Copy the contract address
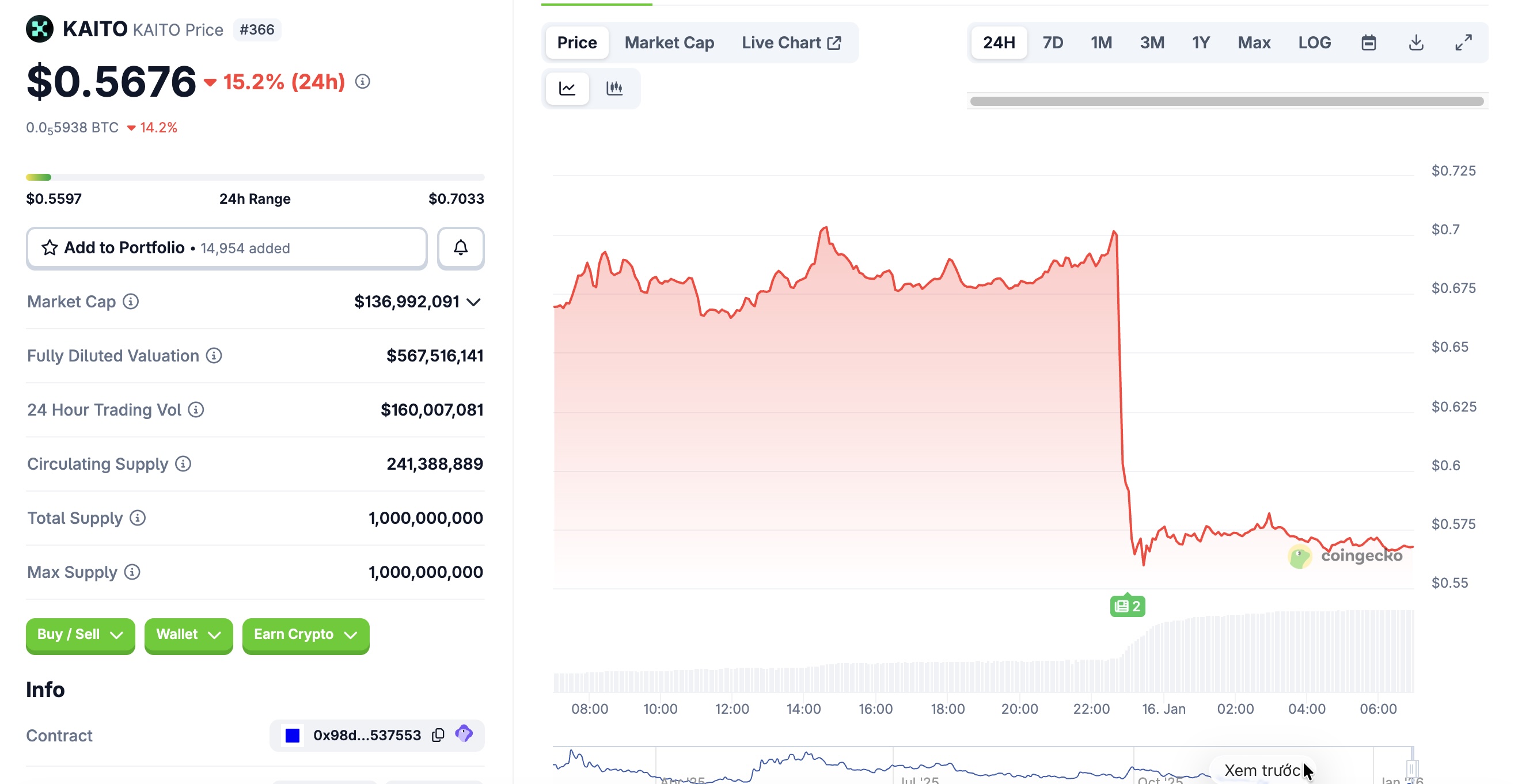This screenshot has height=784, width=1518. click(x=438, y=734)
